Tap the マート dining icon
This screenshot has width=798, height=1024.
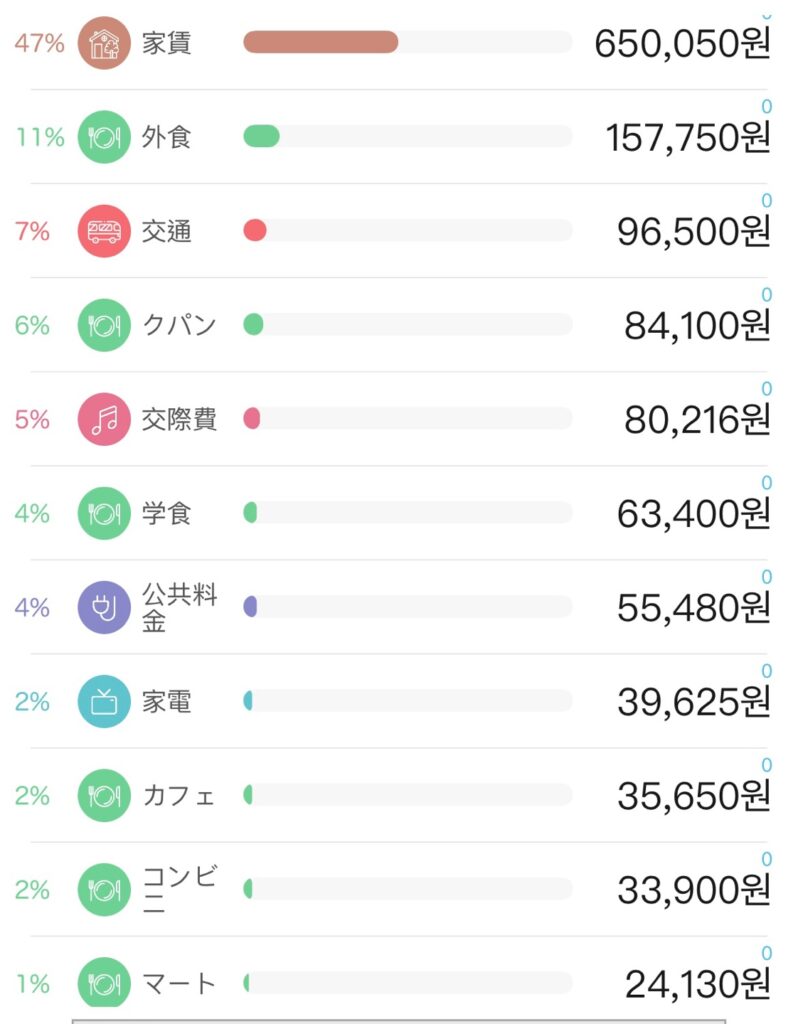tap(104, 982)
